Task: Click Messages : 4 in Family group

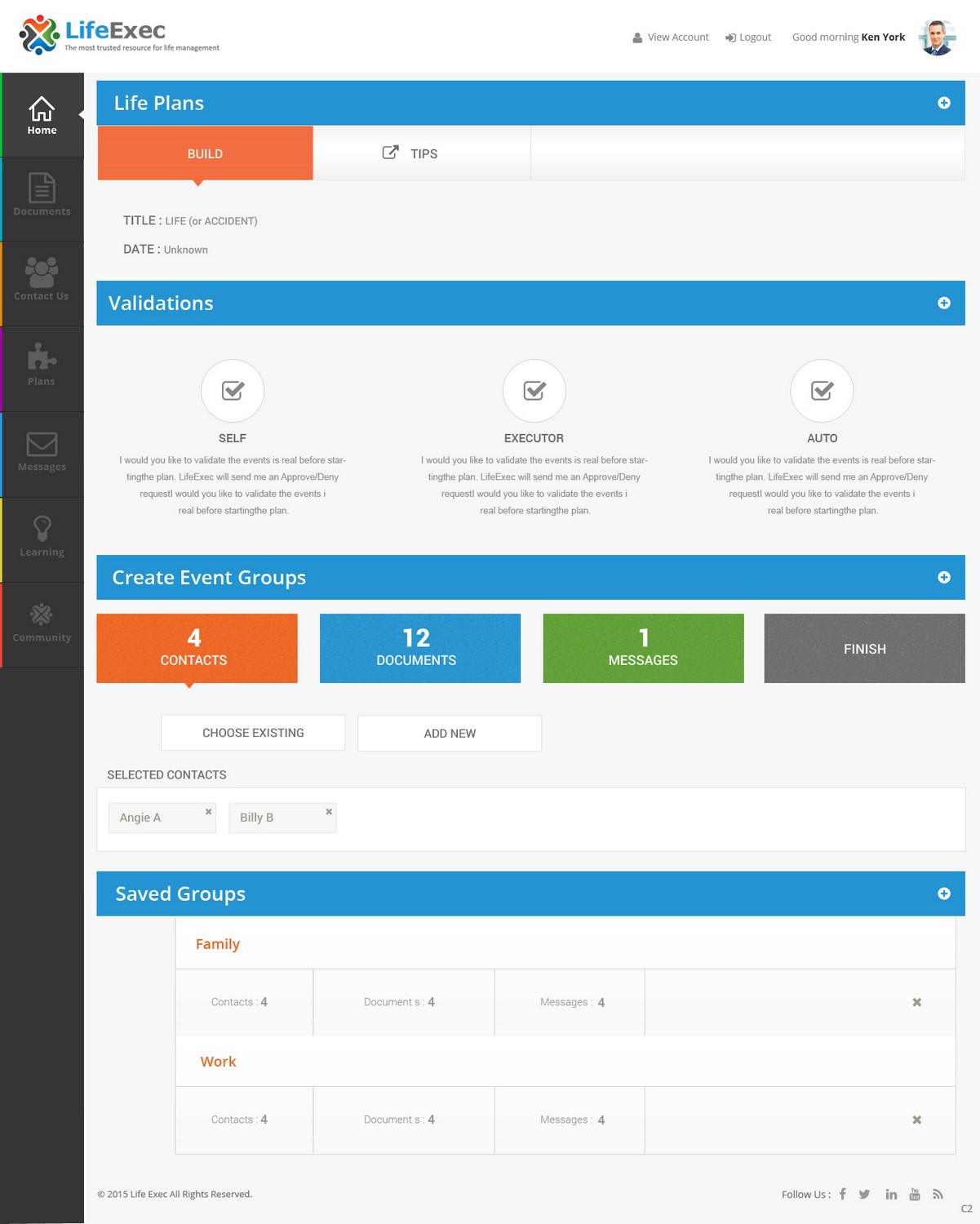Action: (572, 1002)
